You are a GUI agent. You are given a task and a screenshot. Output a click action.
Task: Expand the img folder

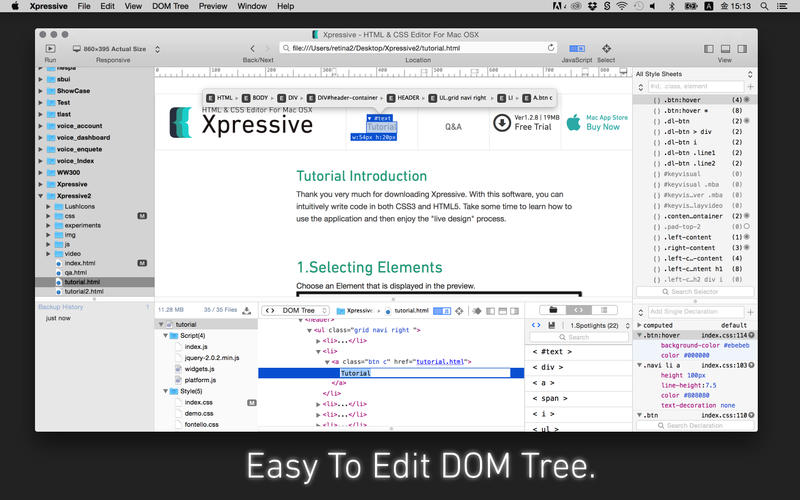tap(48, 235)
